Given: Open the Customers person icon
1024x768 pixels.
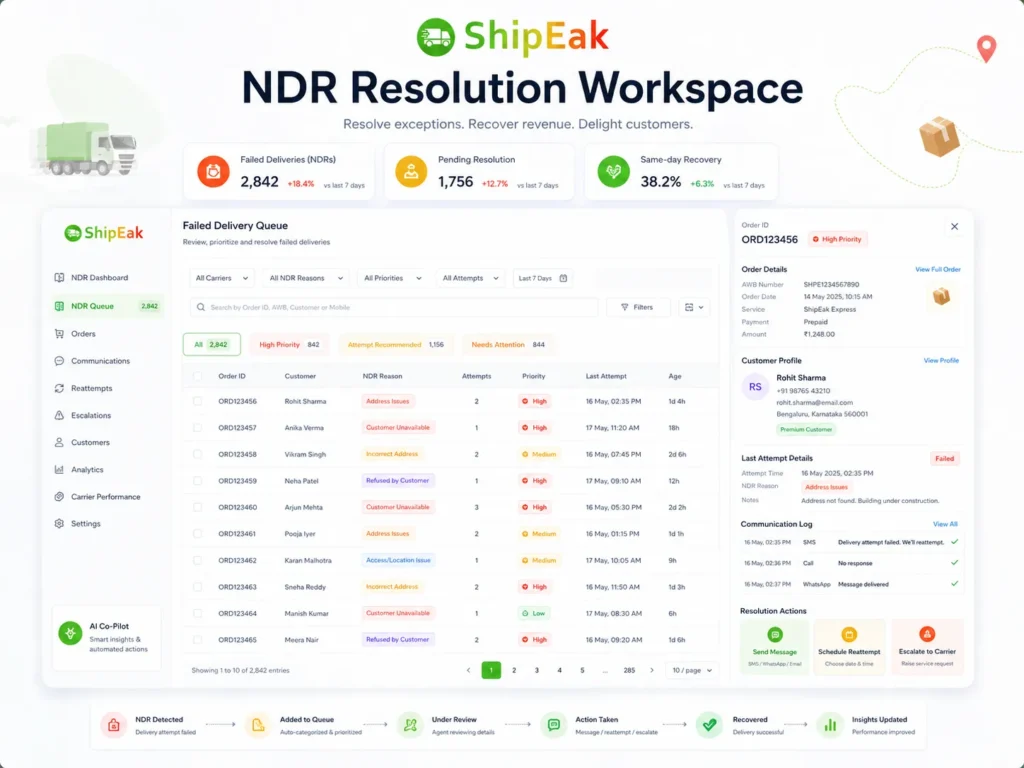Looking at the screenshot, I should pos(59,443).
